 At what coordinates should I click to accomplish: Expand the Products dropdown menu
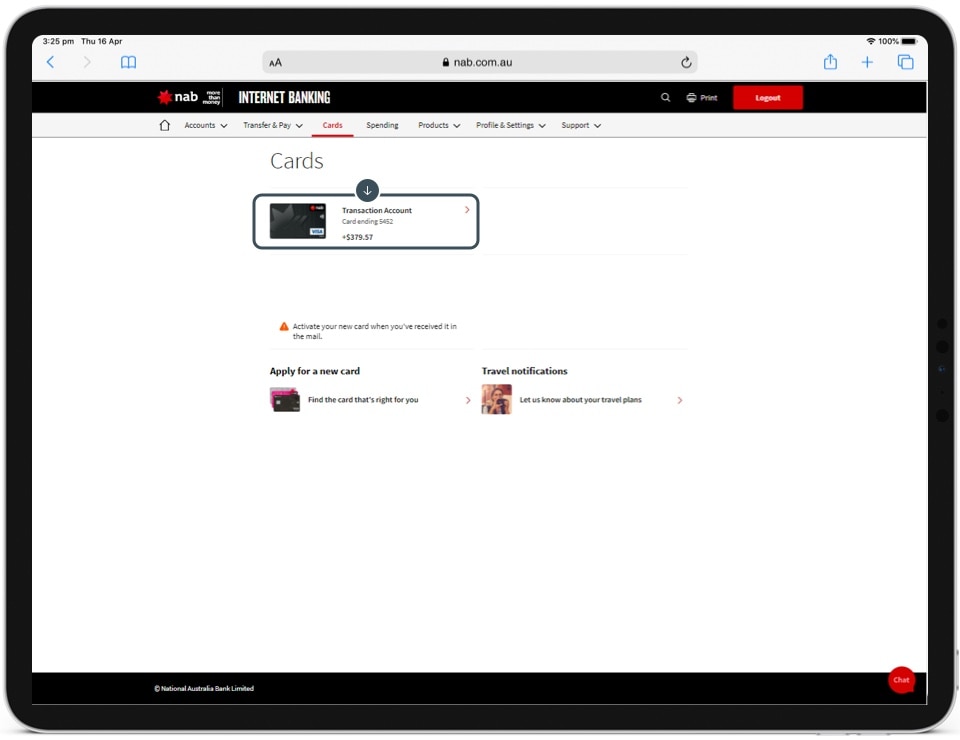pyautogui.click(x=439, y=126)
